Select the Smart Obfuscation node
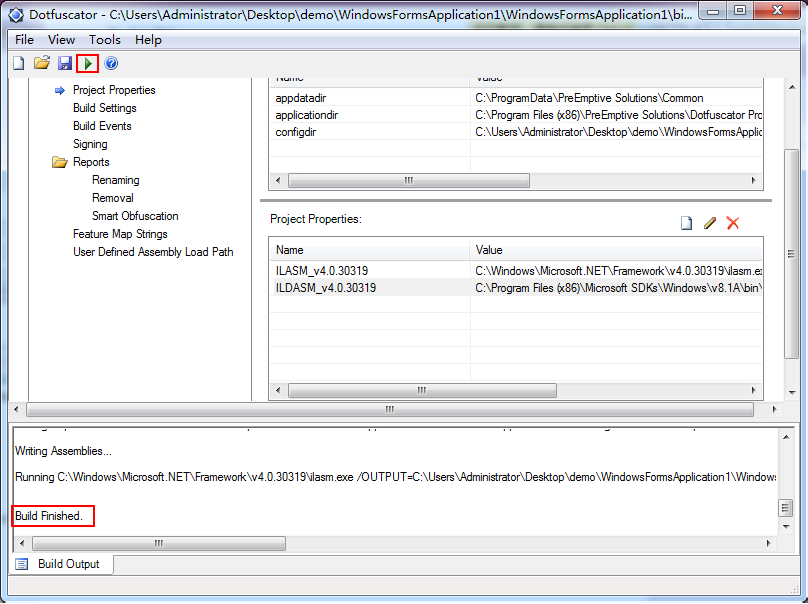 pyautogui.click(x=135, y=216)
